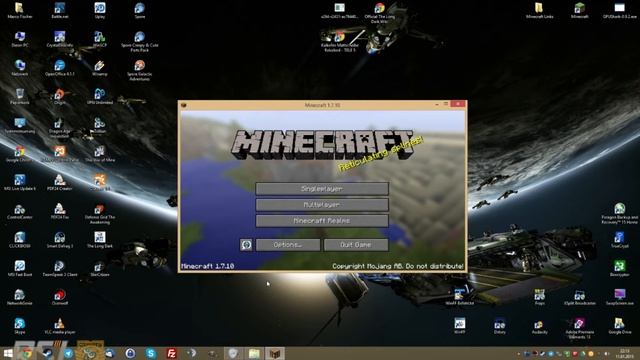
Task: Open the Marco Fischer user folder
Action: (20, 11)
